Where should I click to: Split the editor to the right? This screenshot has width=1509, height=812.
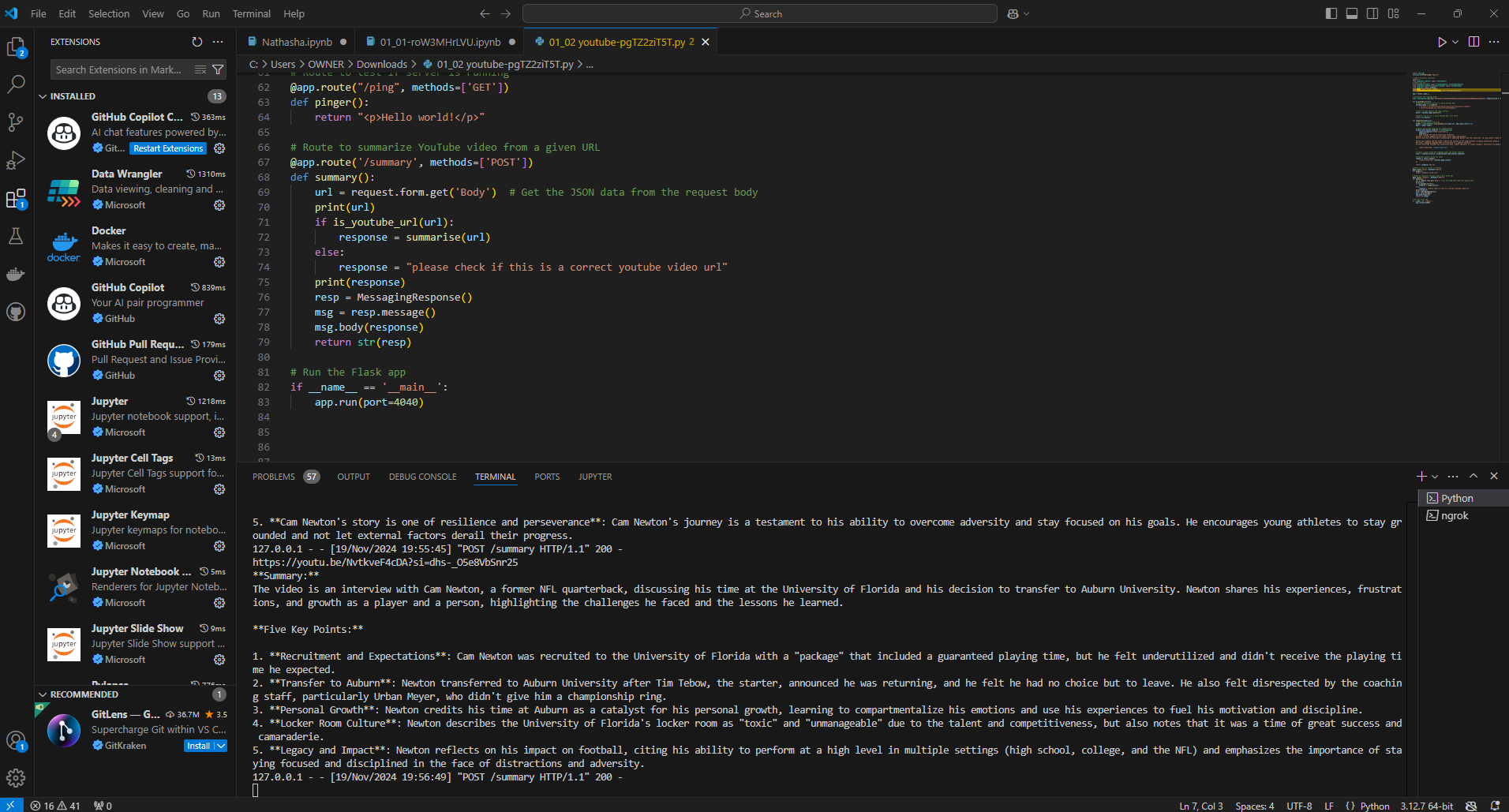(1473, 42)
